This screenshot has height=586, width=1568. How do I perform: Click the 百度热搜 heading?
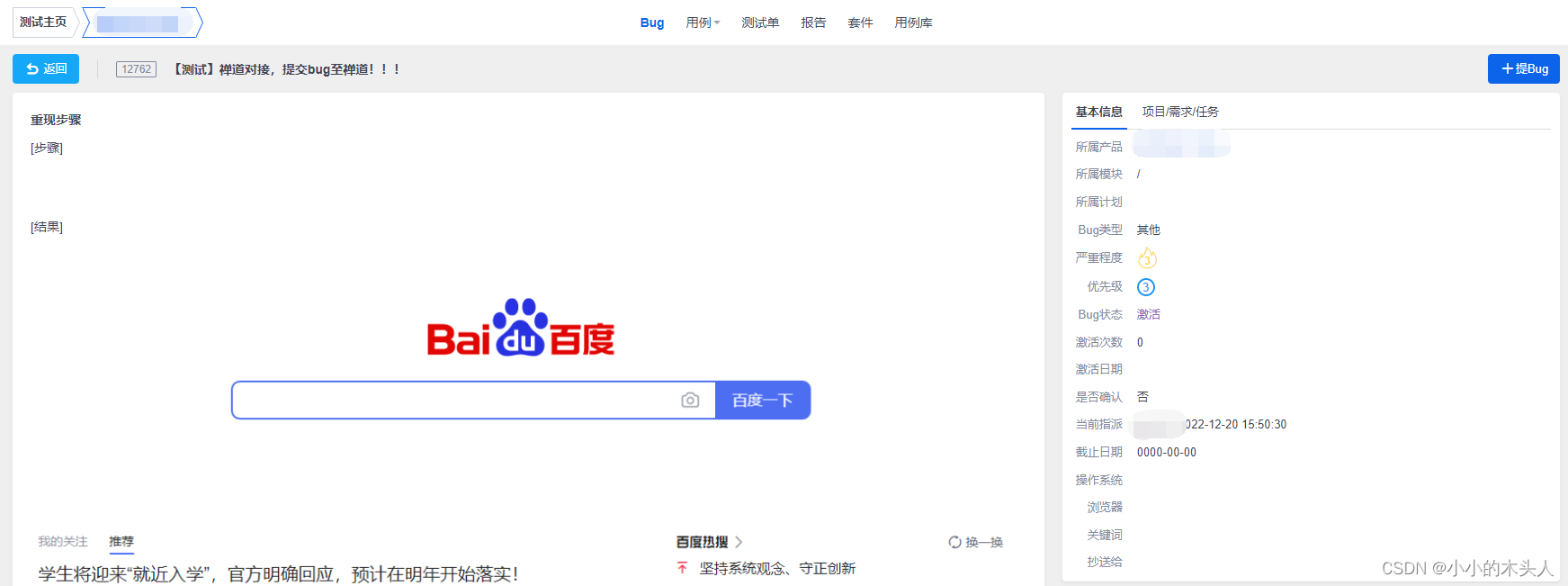(x=703, y=542)
